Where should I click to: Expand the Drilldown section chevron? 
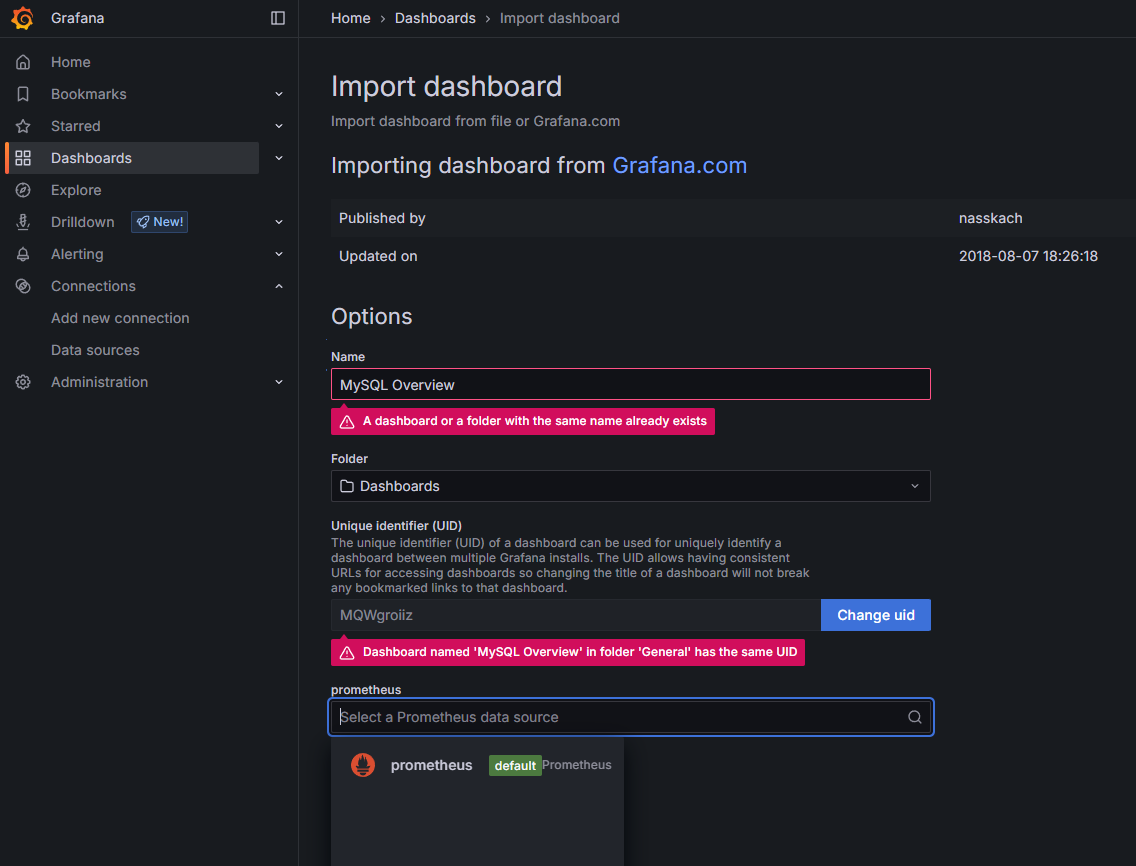(279, 222)
